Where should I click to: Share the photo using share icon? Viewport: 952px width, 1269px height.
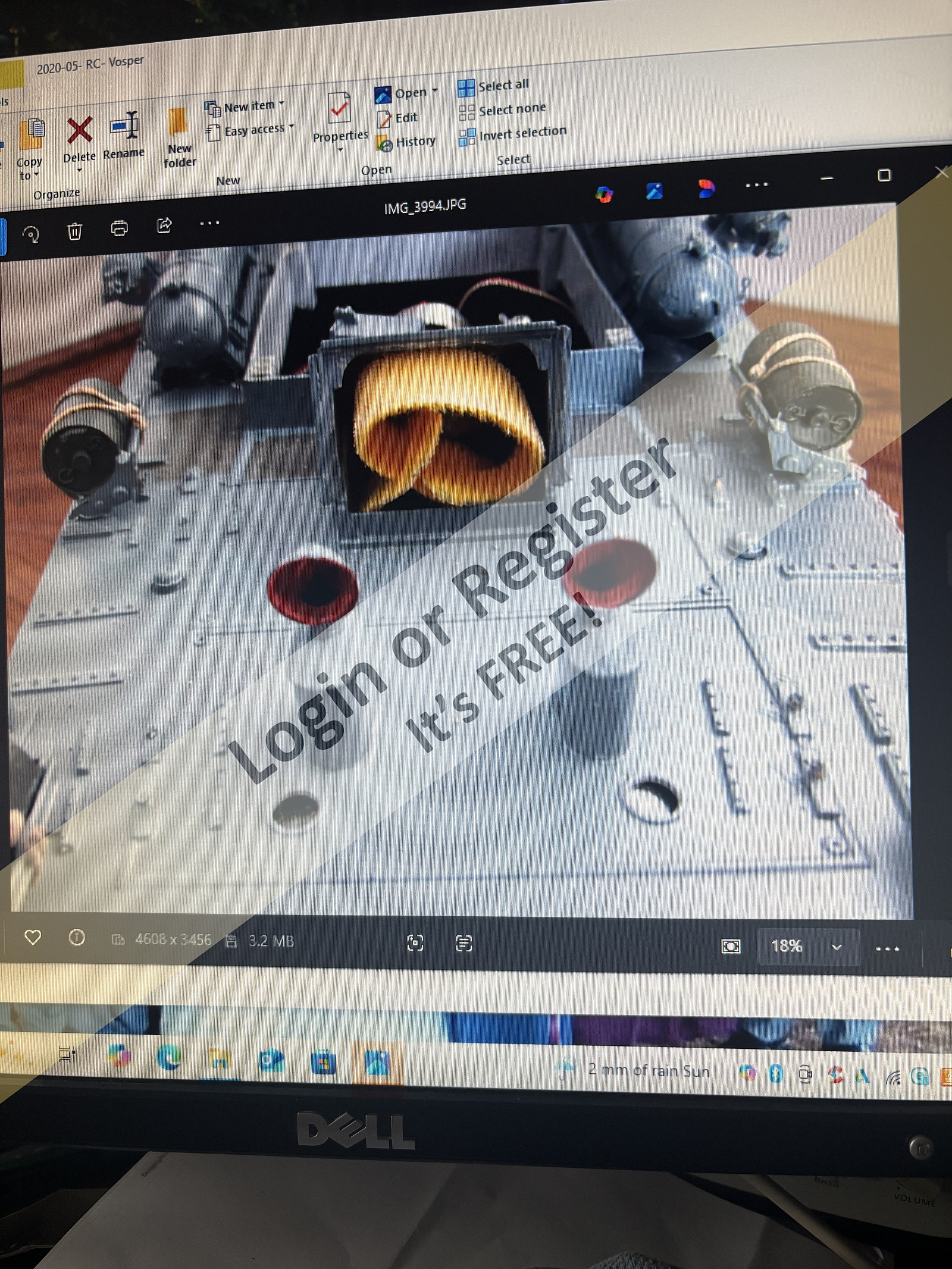coord(164,225)
